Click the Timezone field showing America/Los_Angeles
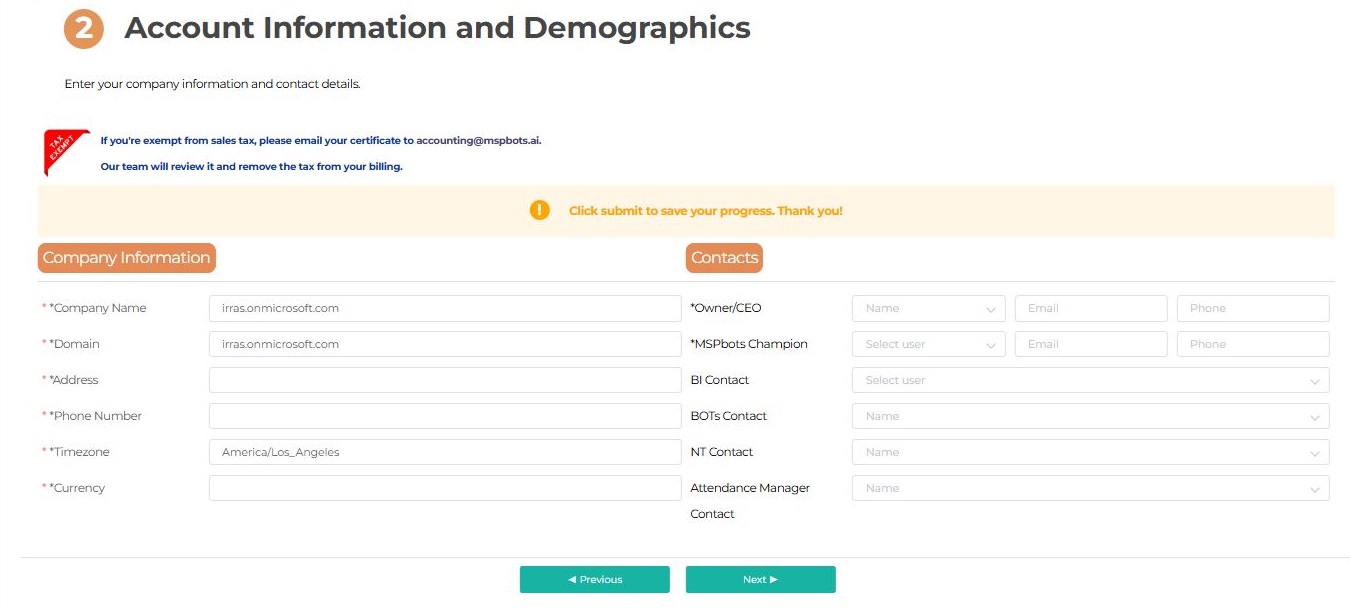 tap(444, 452)
